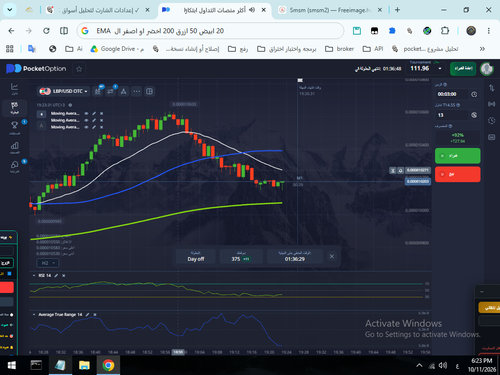
Task: Edit the first Moving Average indicator
Action: point(94,114)
